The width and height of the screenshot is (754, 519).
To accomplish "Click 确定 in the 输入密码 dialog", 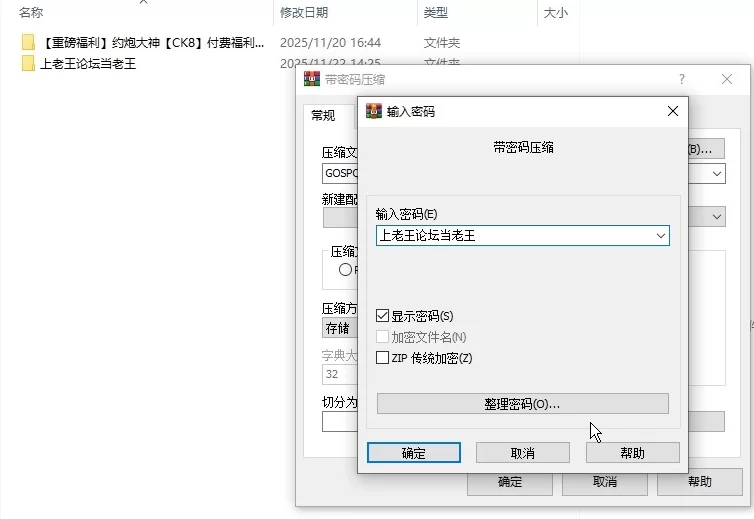I will point(414,453).
